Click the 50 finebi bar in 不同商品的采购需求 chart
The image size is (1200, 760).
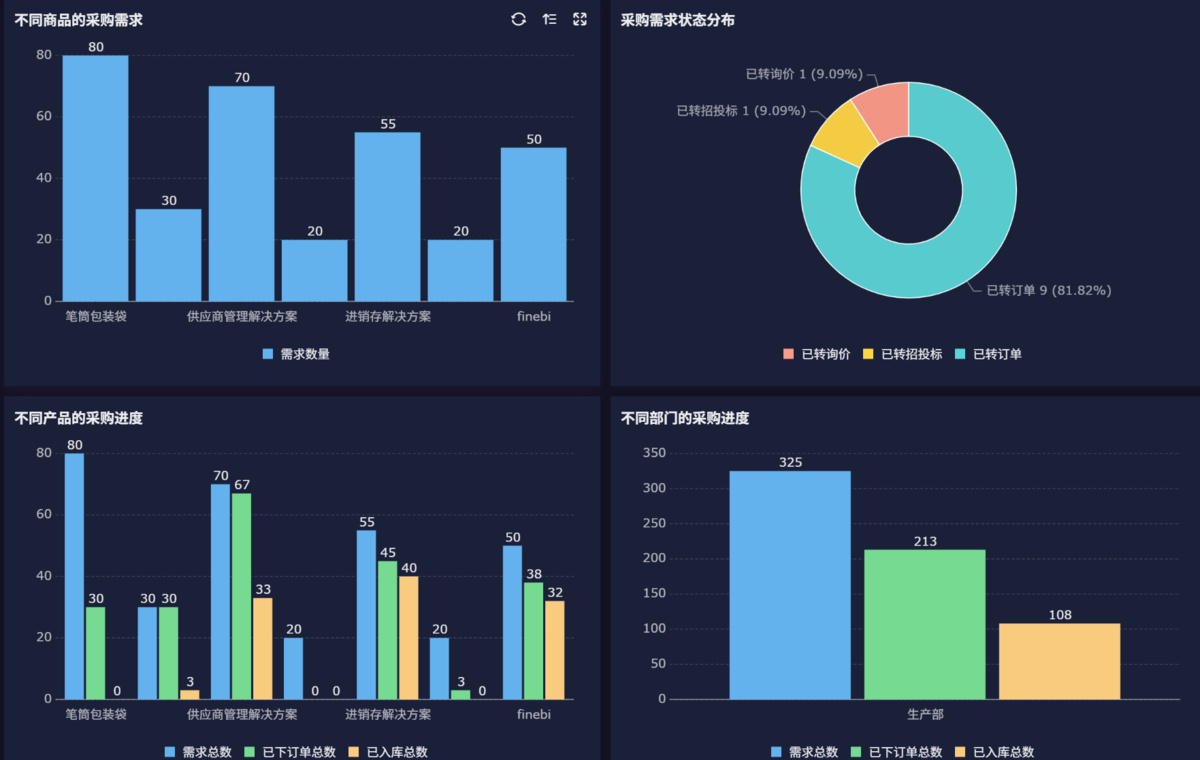pyautogui.click(x=534, y=224)
